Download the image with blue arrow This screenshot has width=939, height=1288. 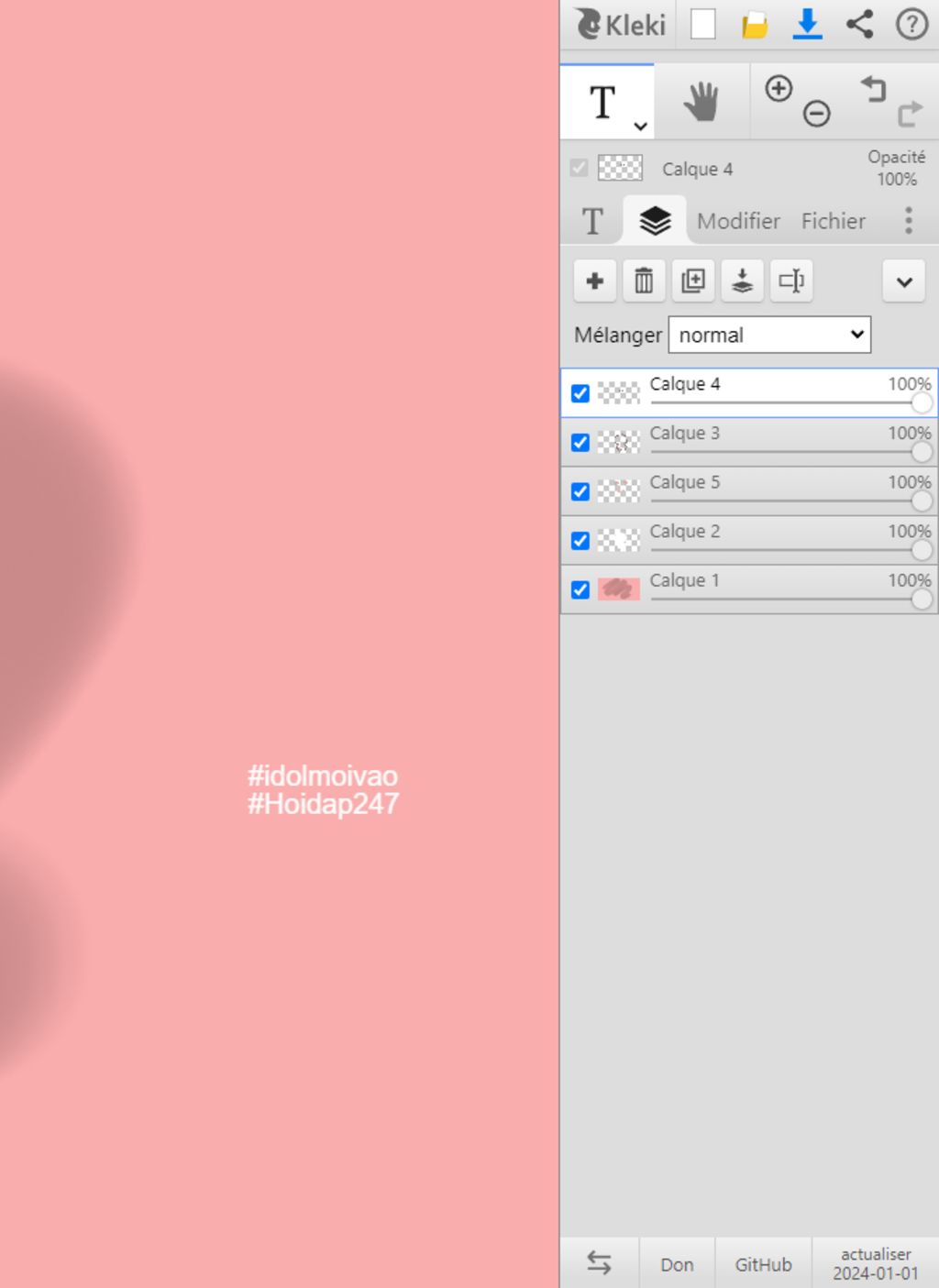point(807,24)
